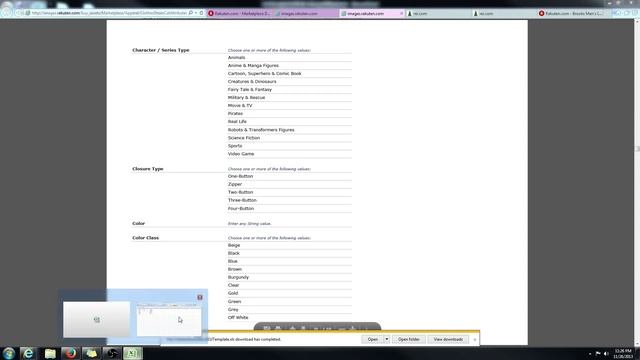The image size is (640, 360).
Task: Click the 'Black' color value
Action: point(234,253)
